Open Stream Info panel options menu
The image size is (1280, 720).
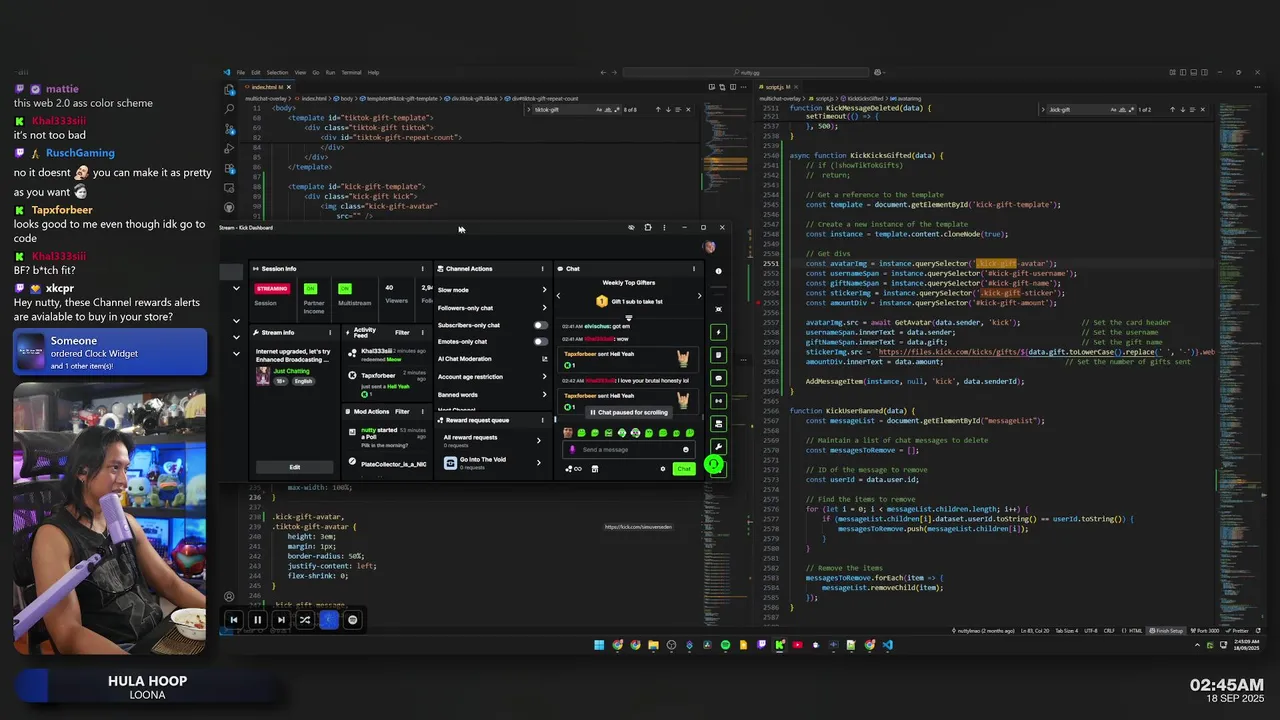[x=331, y=332]
